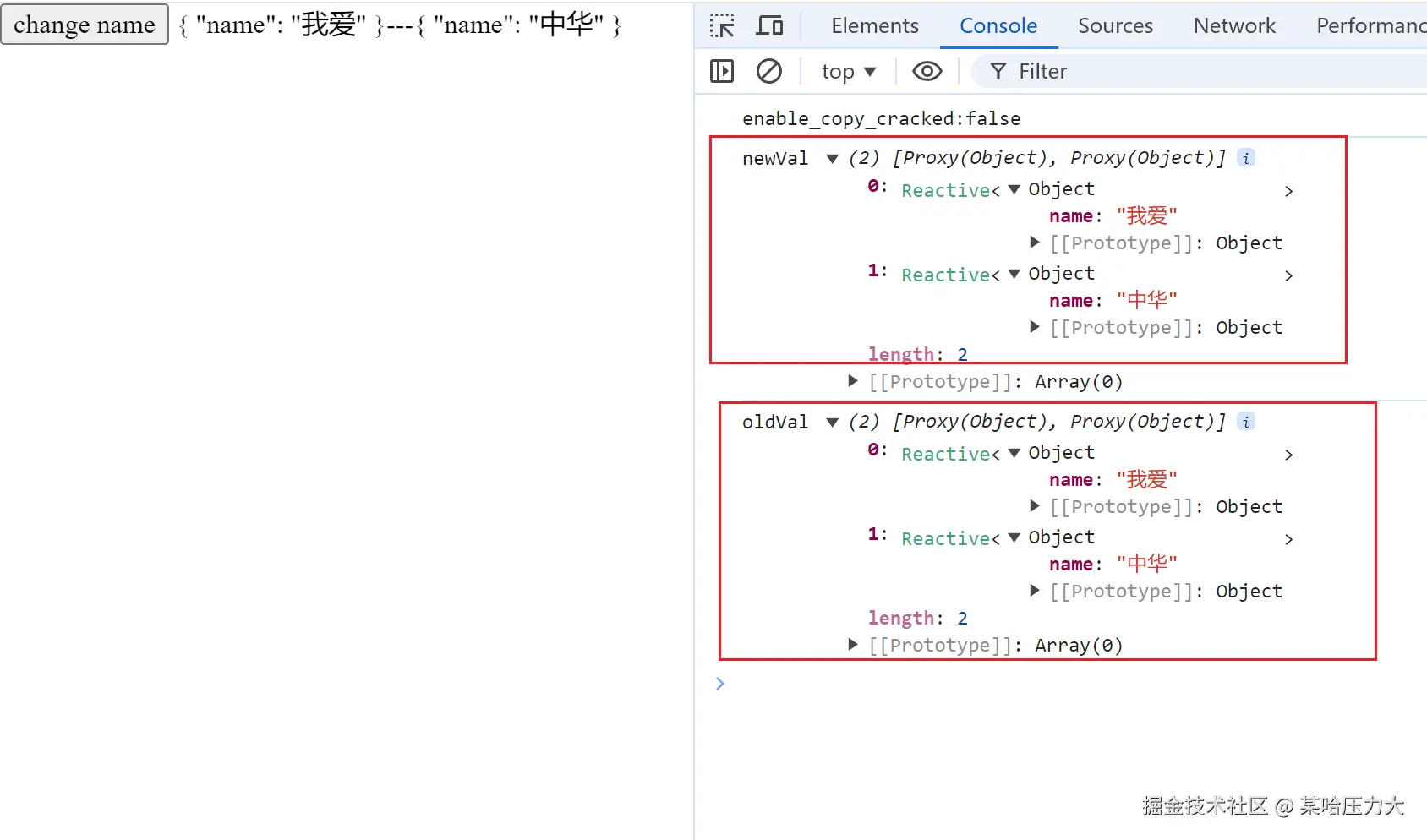Expand newVal Array(0) prototype
Image resolution: width=1427 pixels, height=840 pixels.
coord(853,381)
